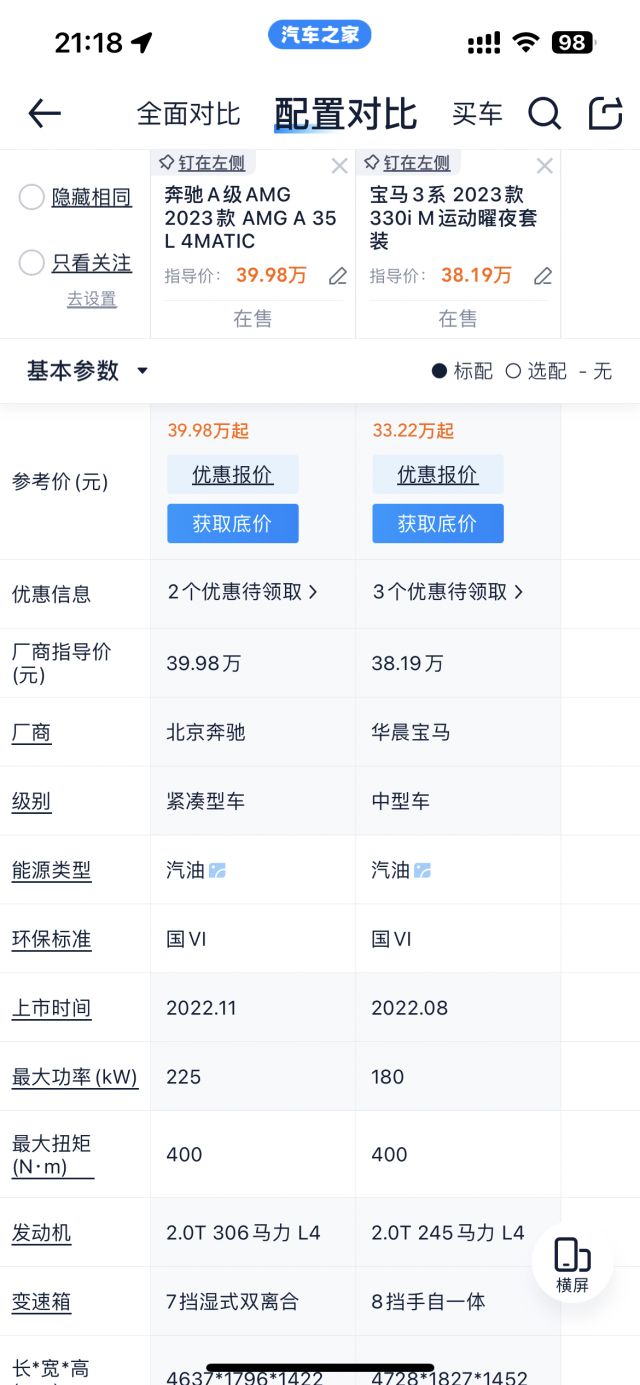640x1385 pixels.
Task: Tap the search icon in the top bar
Action: (545, 114)
